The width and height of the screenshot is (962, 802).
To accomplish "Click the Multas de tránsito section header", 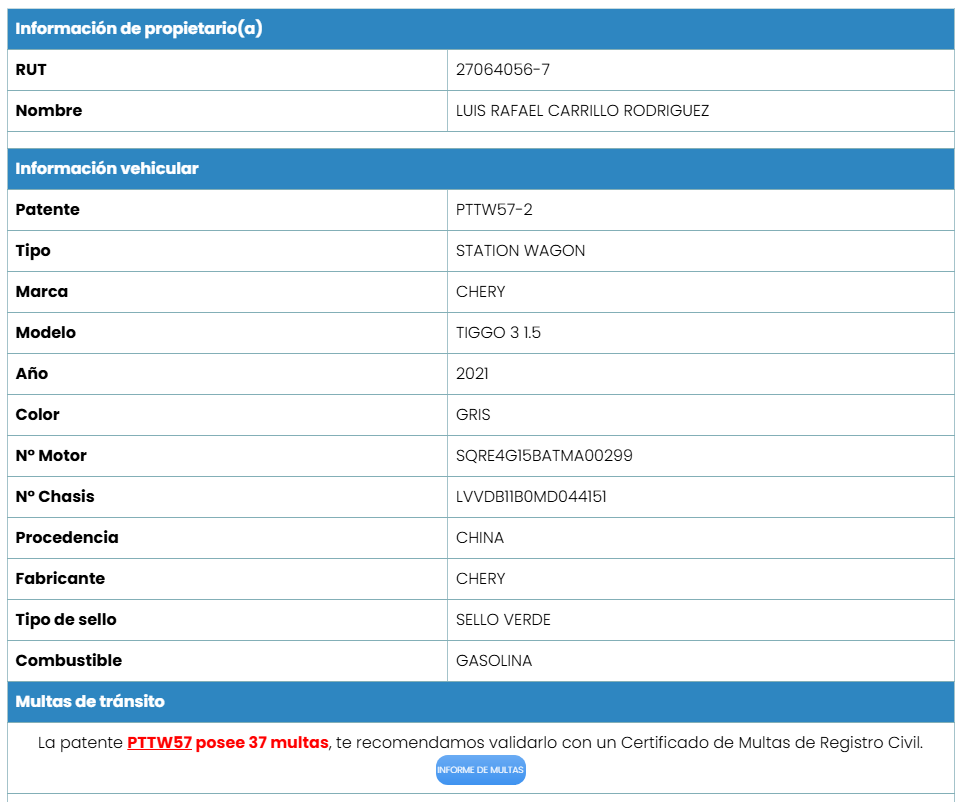I will 481,701.
